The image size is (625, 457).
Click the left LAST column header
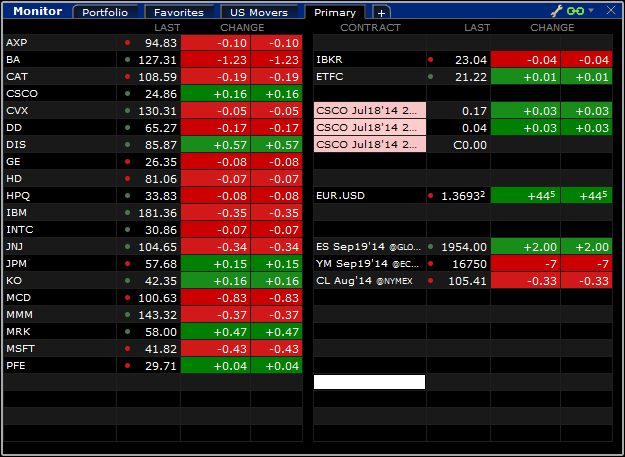[167, 27]
